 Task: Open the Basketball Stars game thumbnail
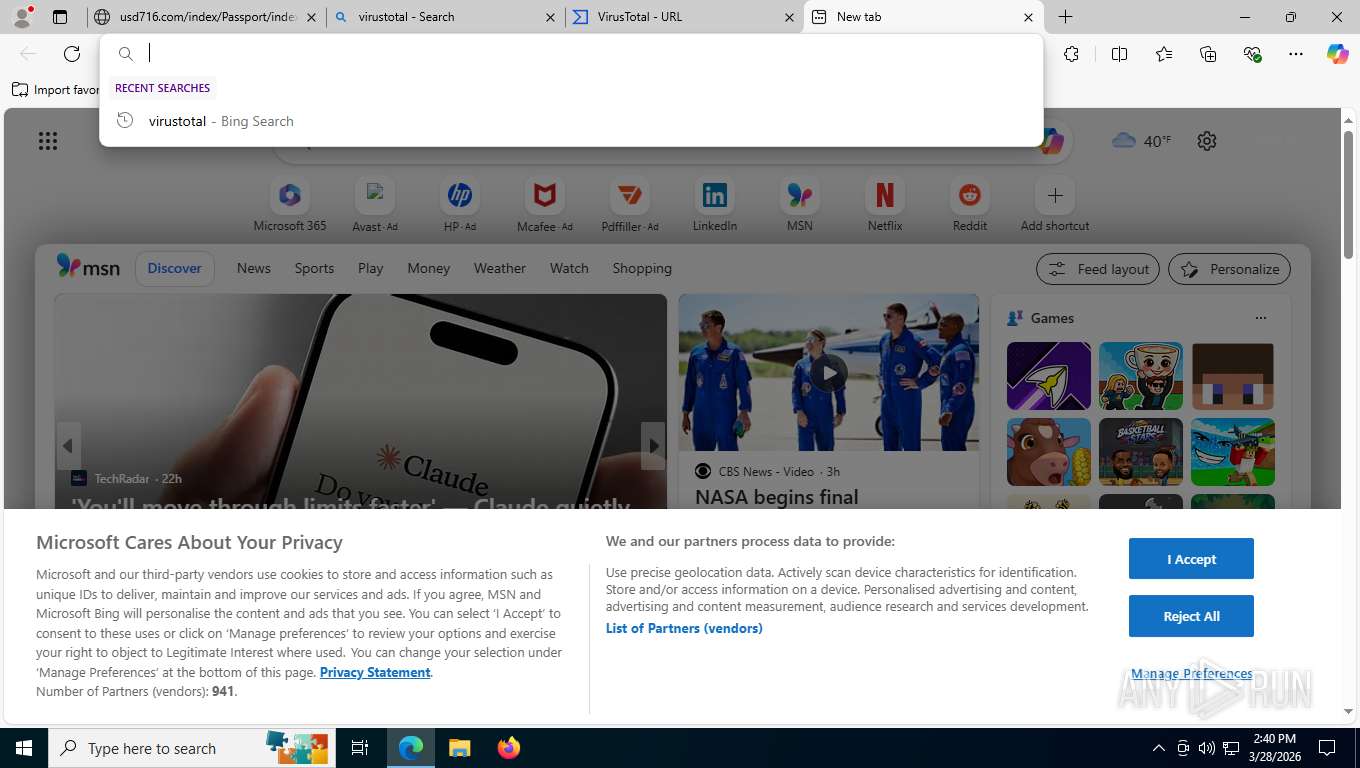[1141, 452]
